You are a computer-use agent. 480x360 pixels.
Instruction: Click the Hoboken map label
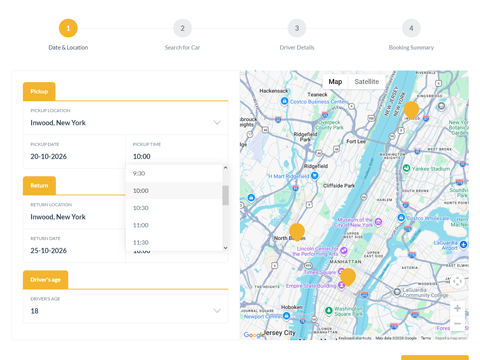292,307
